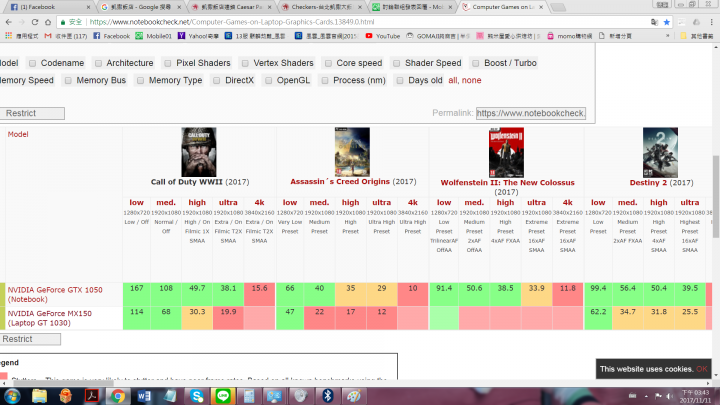Reload the page with refresh icon

click(x=35, y=22)
